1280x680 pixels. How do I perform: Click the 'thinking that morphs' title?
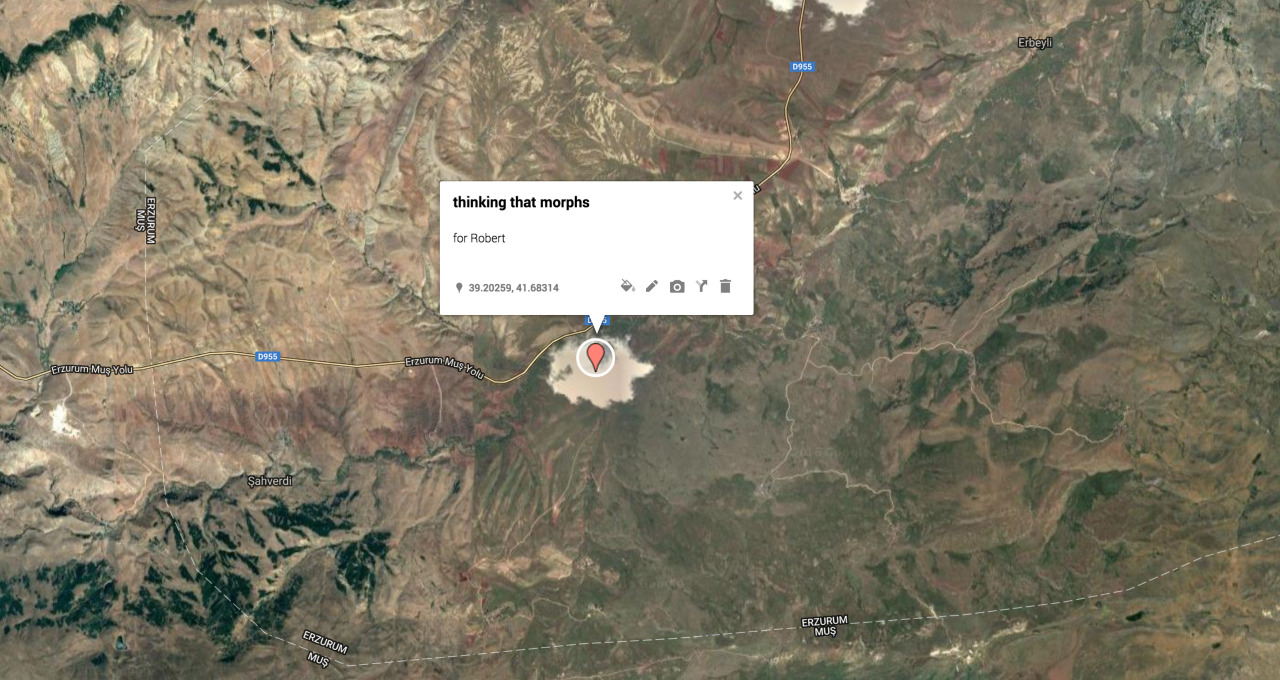[521, 202]
